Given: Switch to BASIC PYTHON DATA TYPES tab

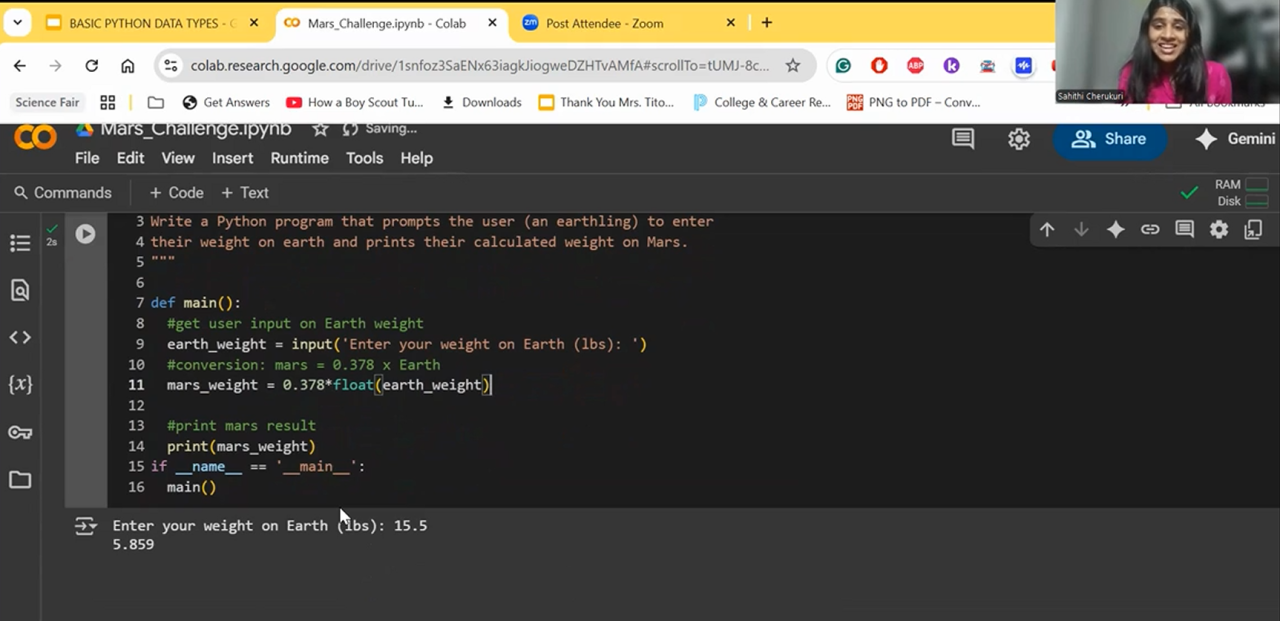Looking at the screenshot, I should pyautogui.click(x=152, y=23).
